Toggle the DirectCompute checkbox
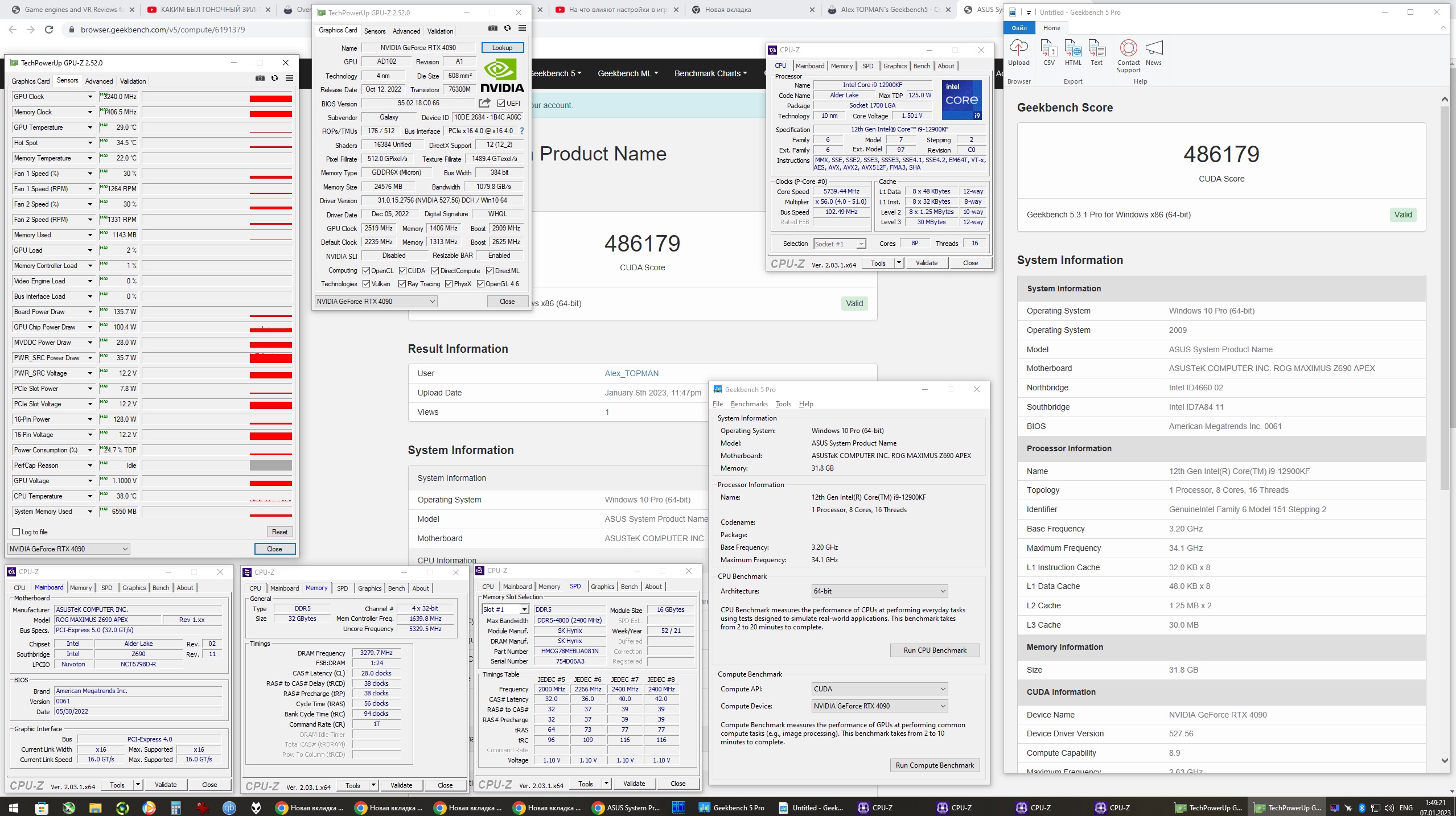This screenshot has width=1456, height=816. click(435, 271)
